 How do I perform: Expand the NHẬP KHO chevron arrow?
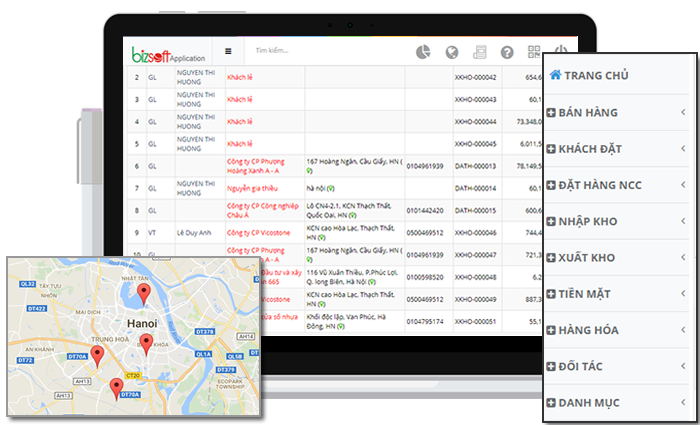[682, 222]
